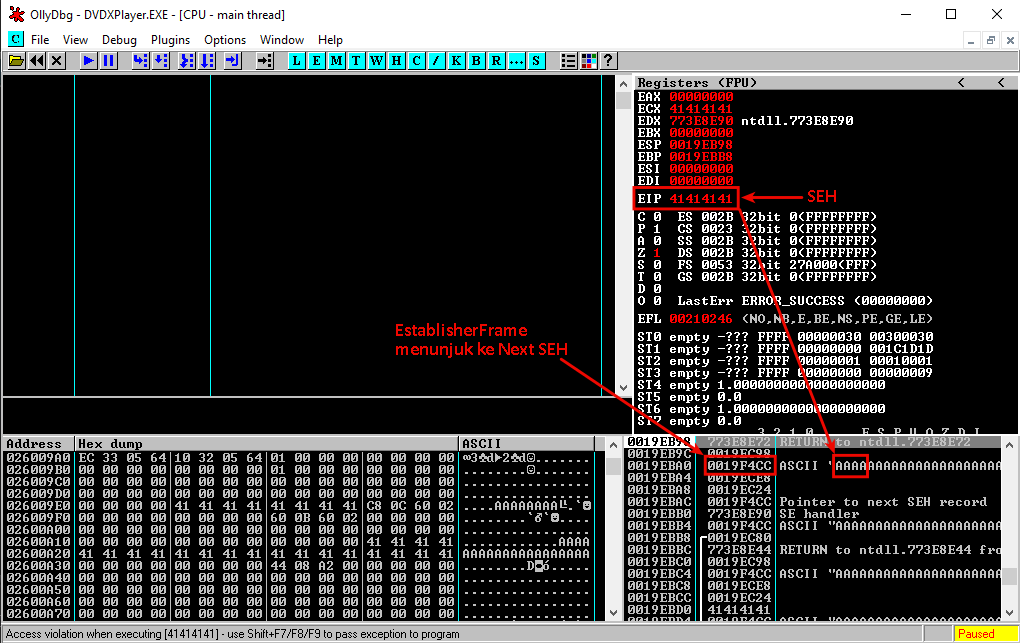Show the Log window with the L button
This screenshot has width=1020, height=643.
297,61
